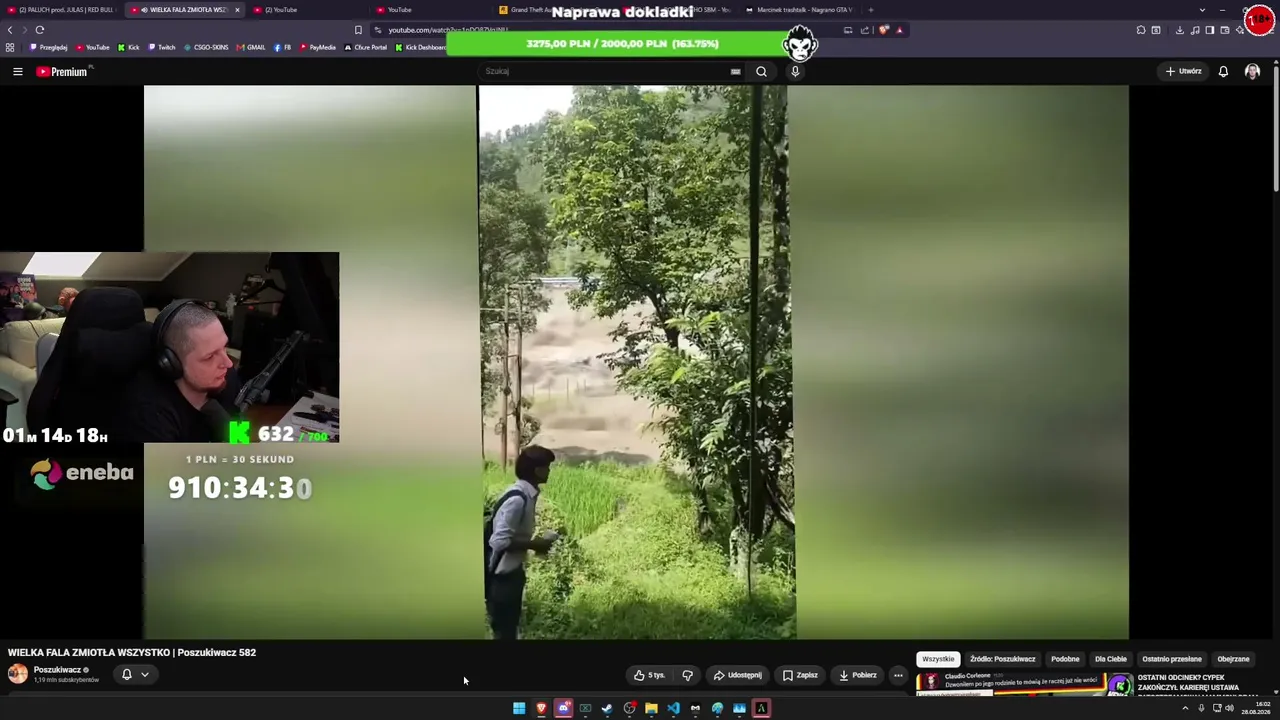Click the Udostępnij share button
This screenshot has width=1280, height=720.
738,675
